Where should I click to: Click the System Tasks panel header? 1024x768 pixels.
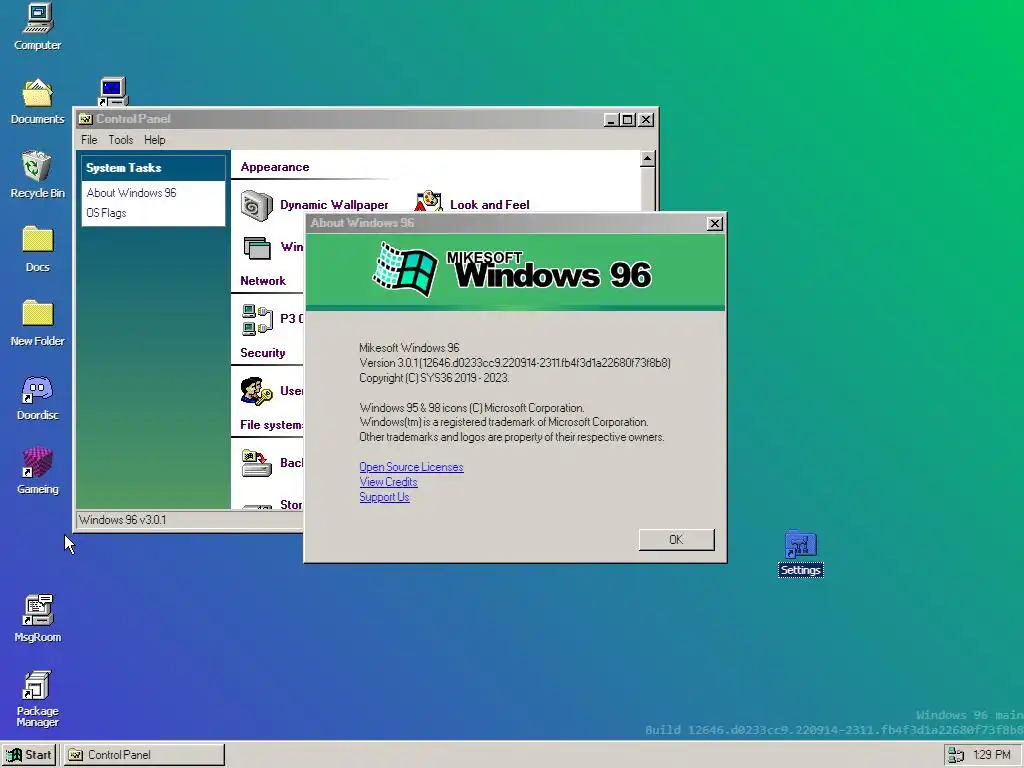153,168
